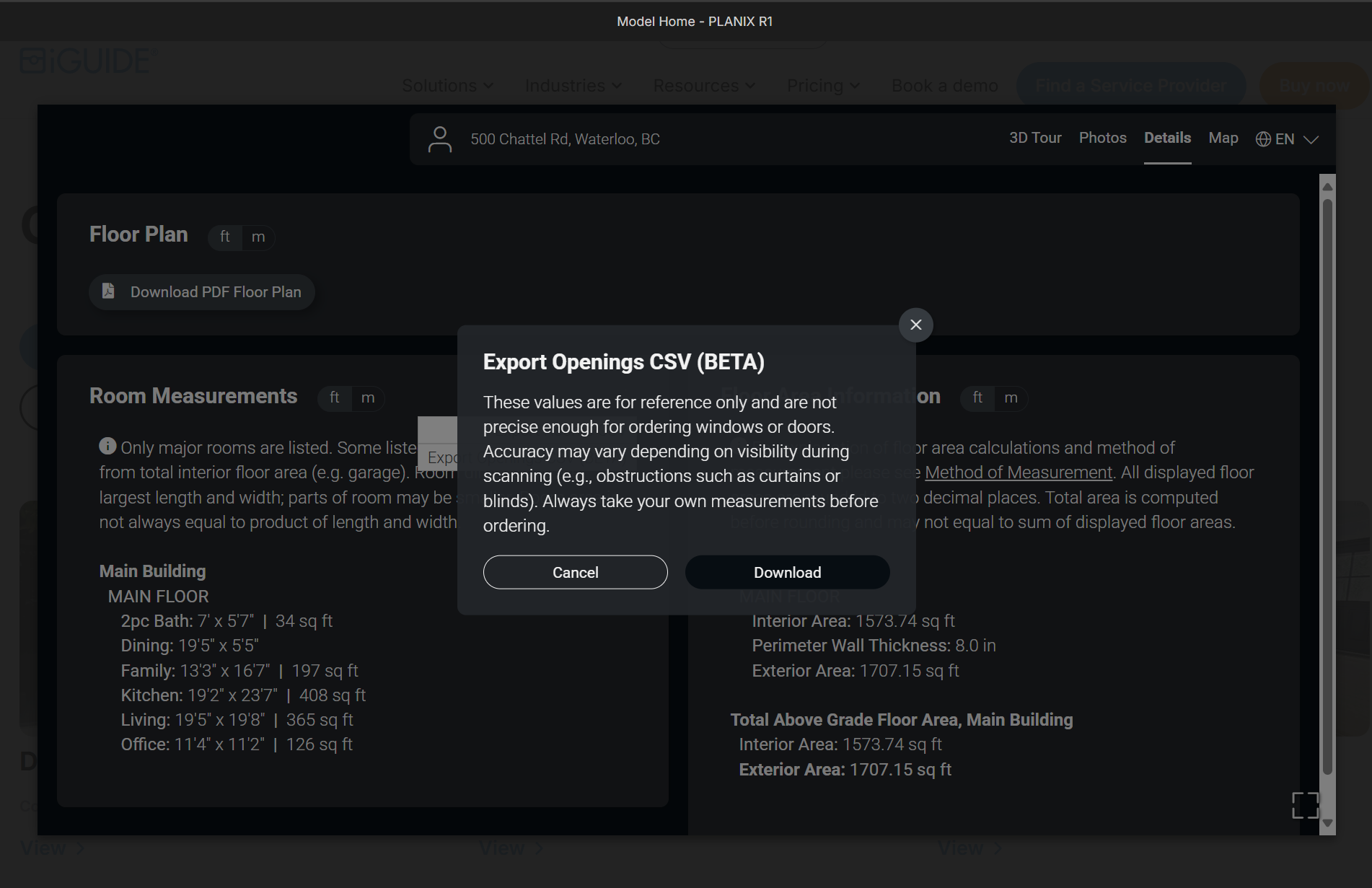Close the Export Openings CSV dialog
The height and width of the screenshot is (888, 1372).
(915, 325)
